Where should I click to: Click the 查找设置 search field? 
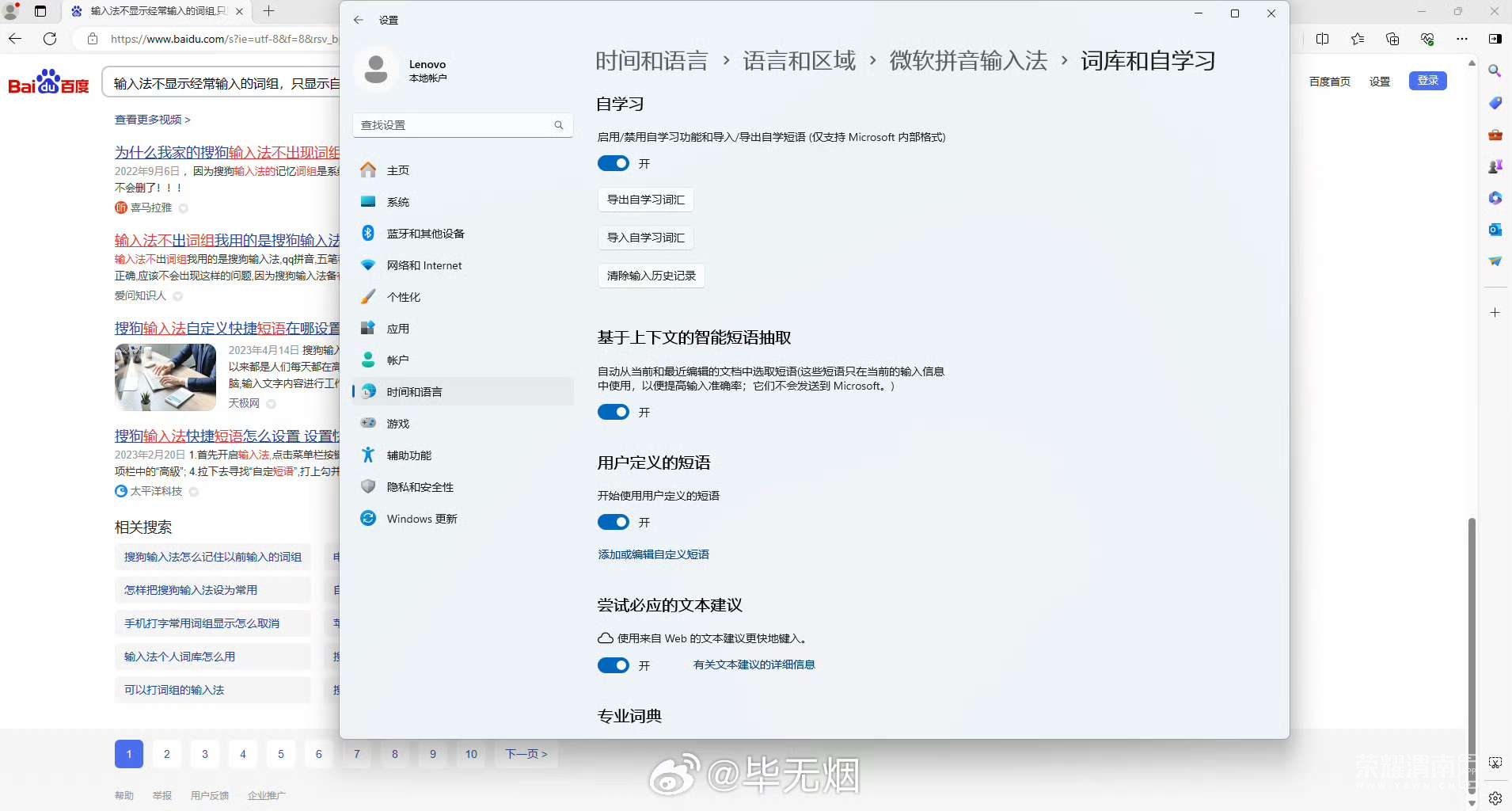click(x=455, y=125)
